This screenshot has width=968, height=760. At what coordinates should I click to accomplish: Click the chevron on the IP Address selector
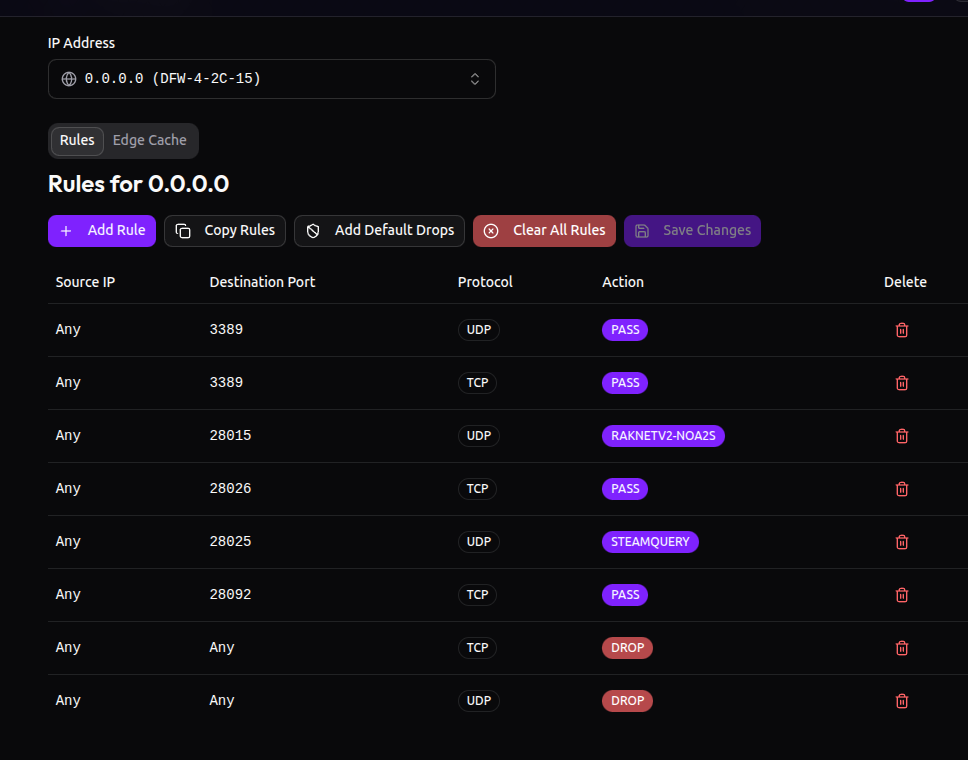(474, 78)
